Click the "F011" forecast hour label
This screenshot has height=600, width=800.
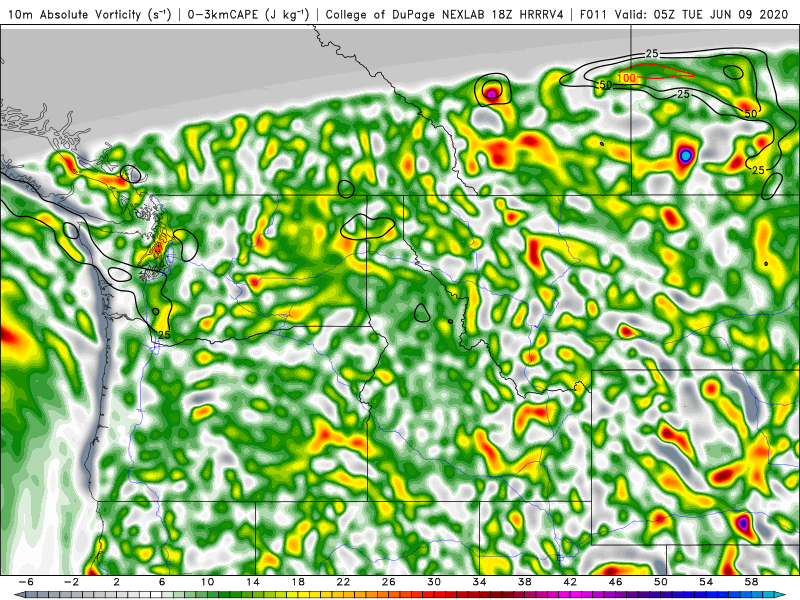(x=593, y=15)
